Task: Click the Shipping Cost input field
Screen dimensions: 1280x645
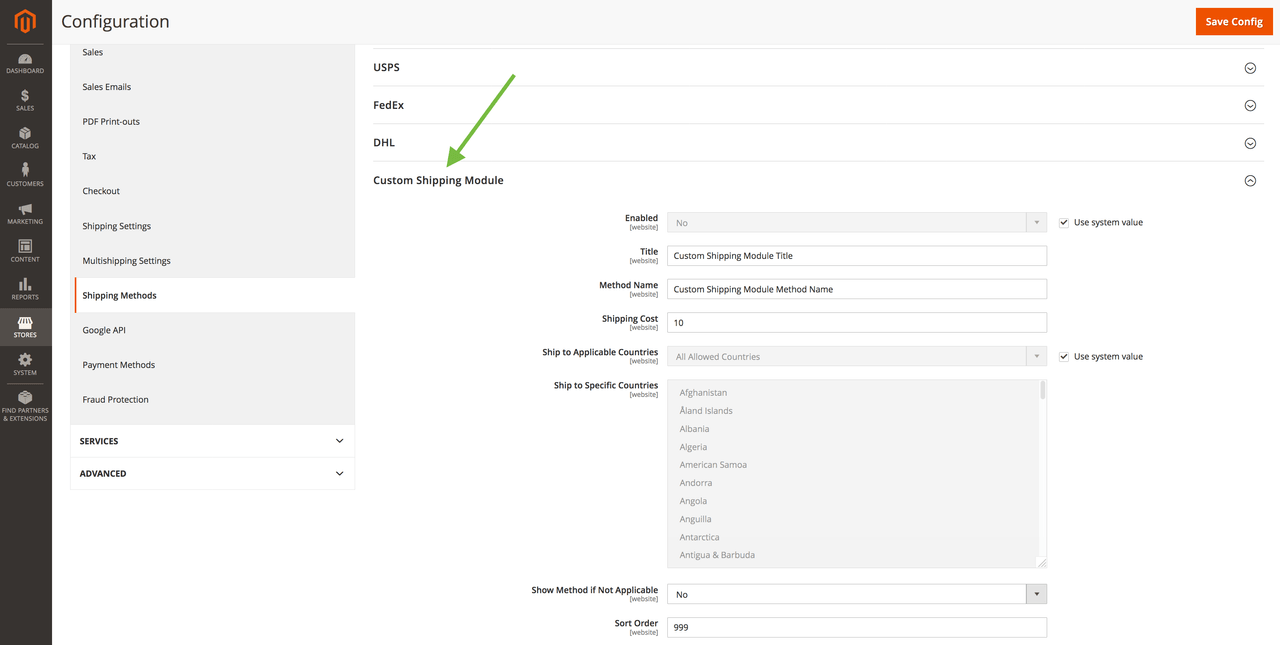Action: click(857, 322)
